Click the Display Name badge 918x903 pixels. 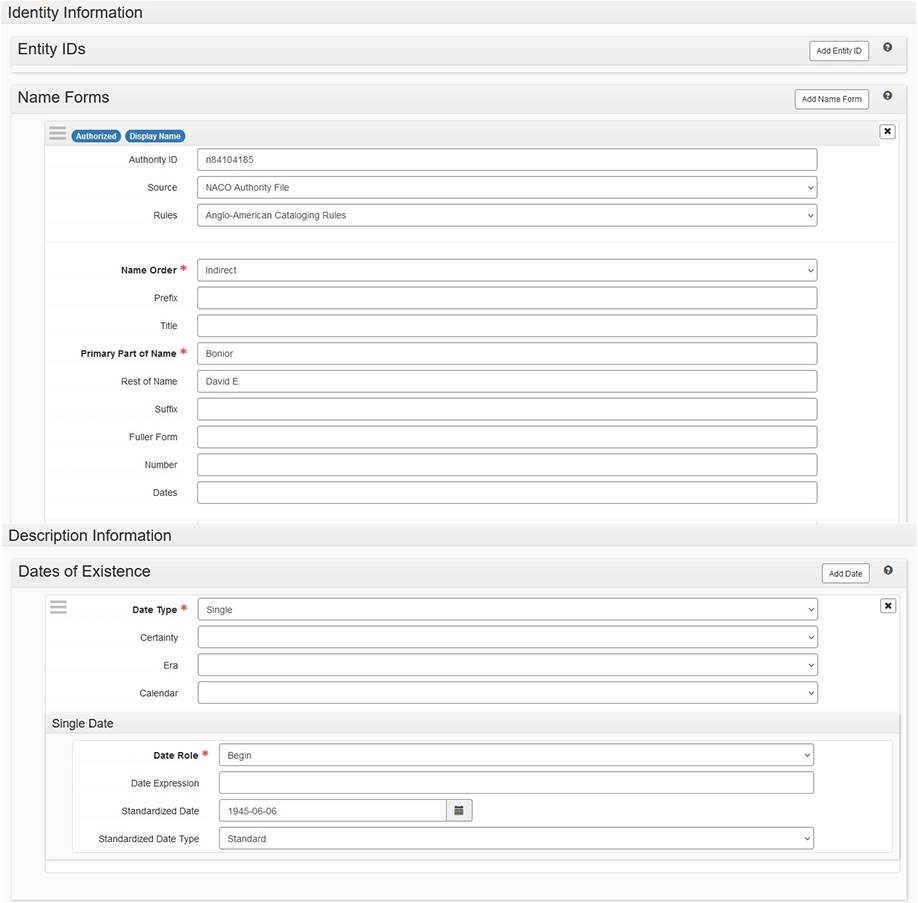tap(155, 136)
